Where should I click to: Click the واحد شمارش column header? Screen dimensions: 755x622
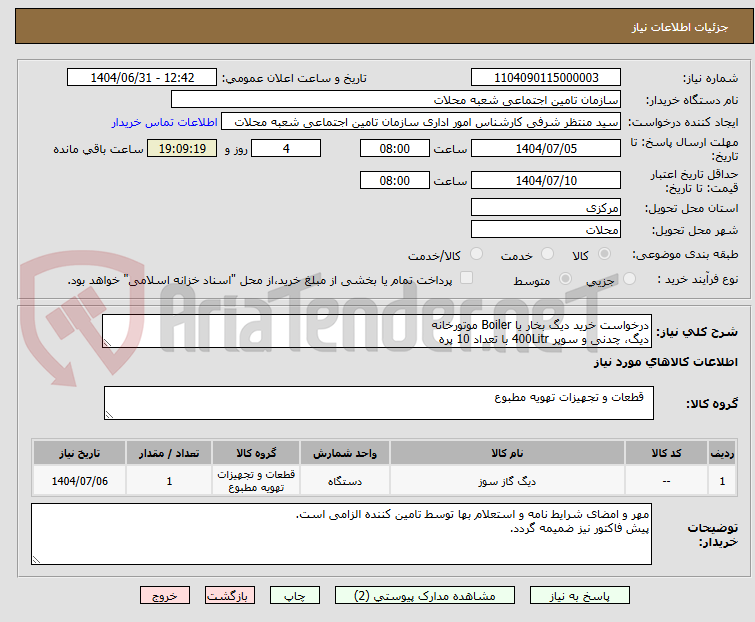point(345,453)
